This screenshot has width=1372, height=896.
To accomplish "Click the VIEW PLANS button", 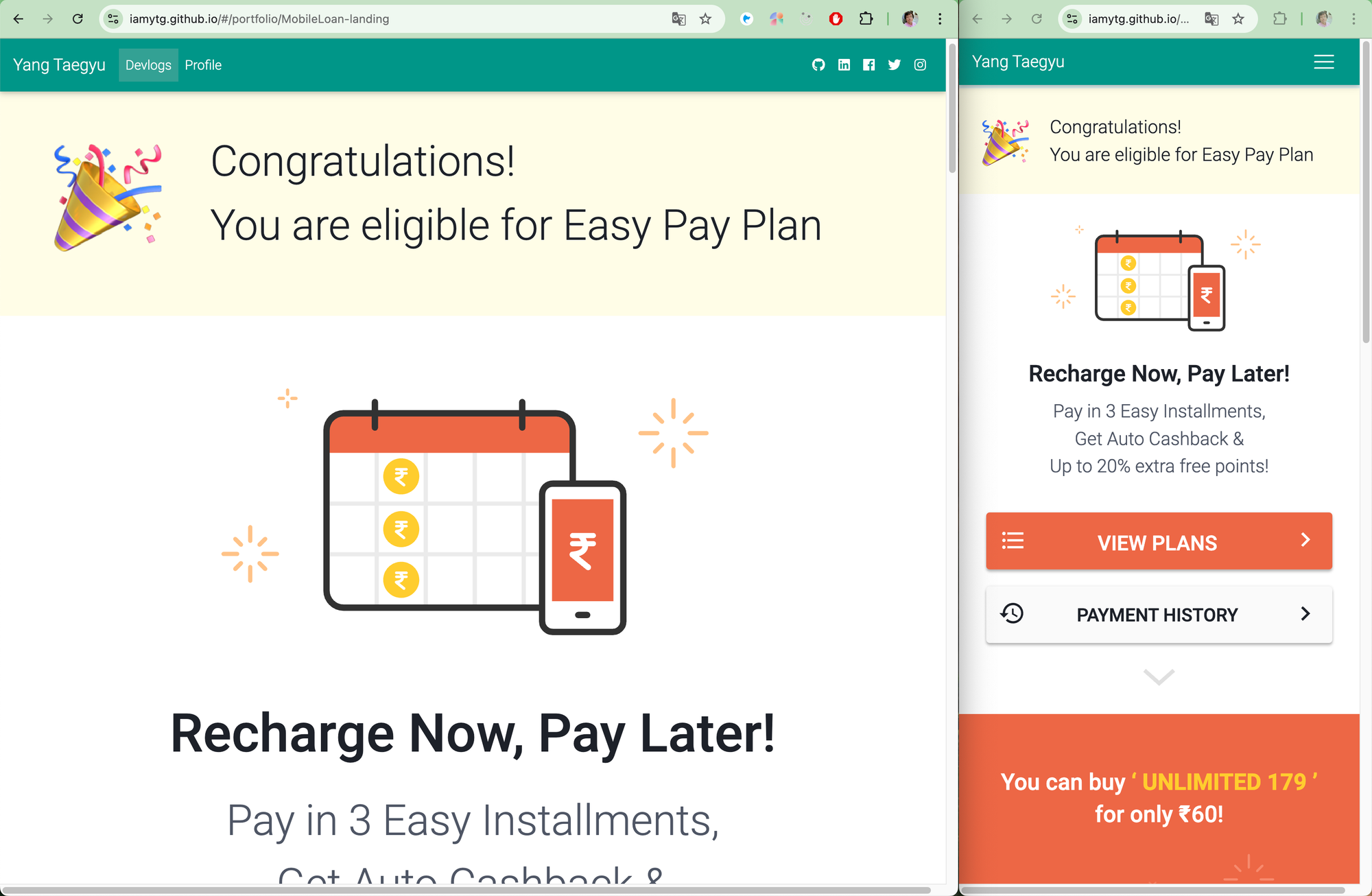I will [1159, 541].
